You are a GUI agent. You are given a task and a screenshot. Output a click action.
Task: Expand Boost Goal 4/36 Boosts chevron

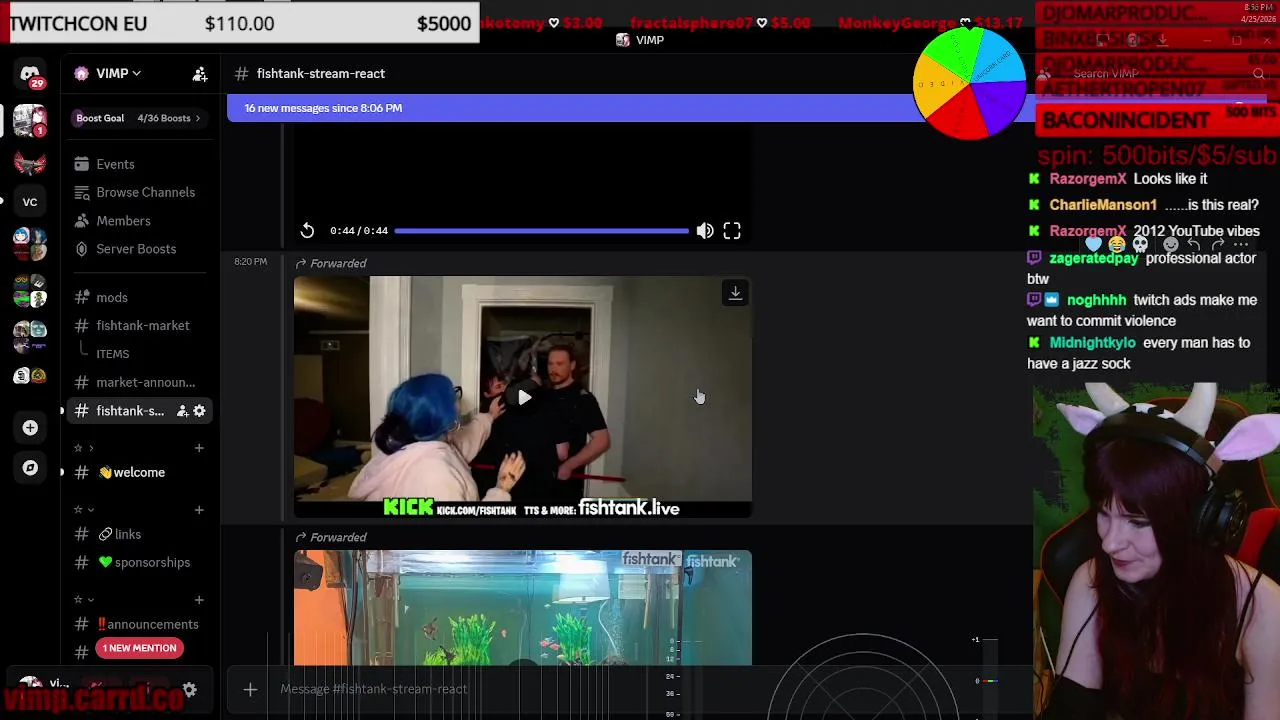[197, 118]
